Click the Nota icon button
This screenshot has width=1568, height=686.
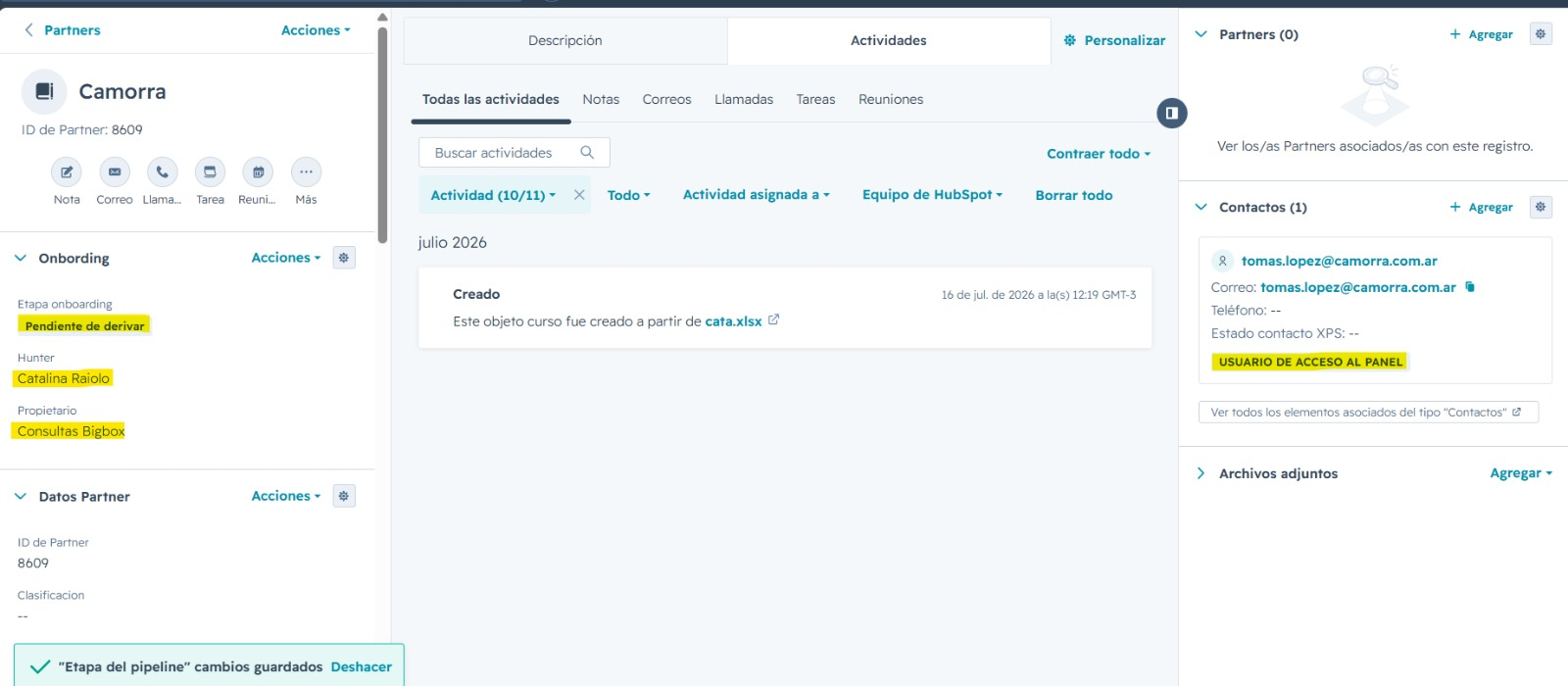click(x=67, y=171)
